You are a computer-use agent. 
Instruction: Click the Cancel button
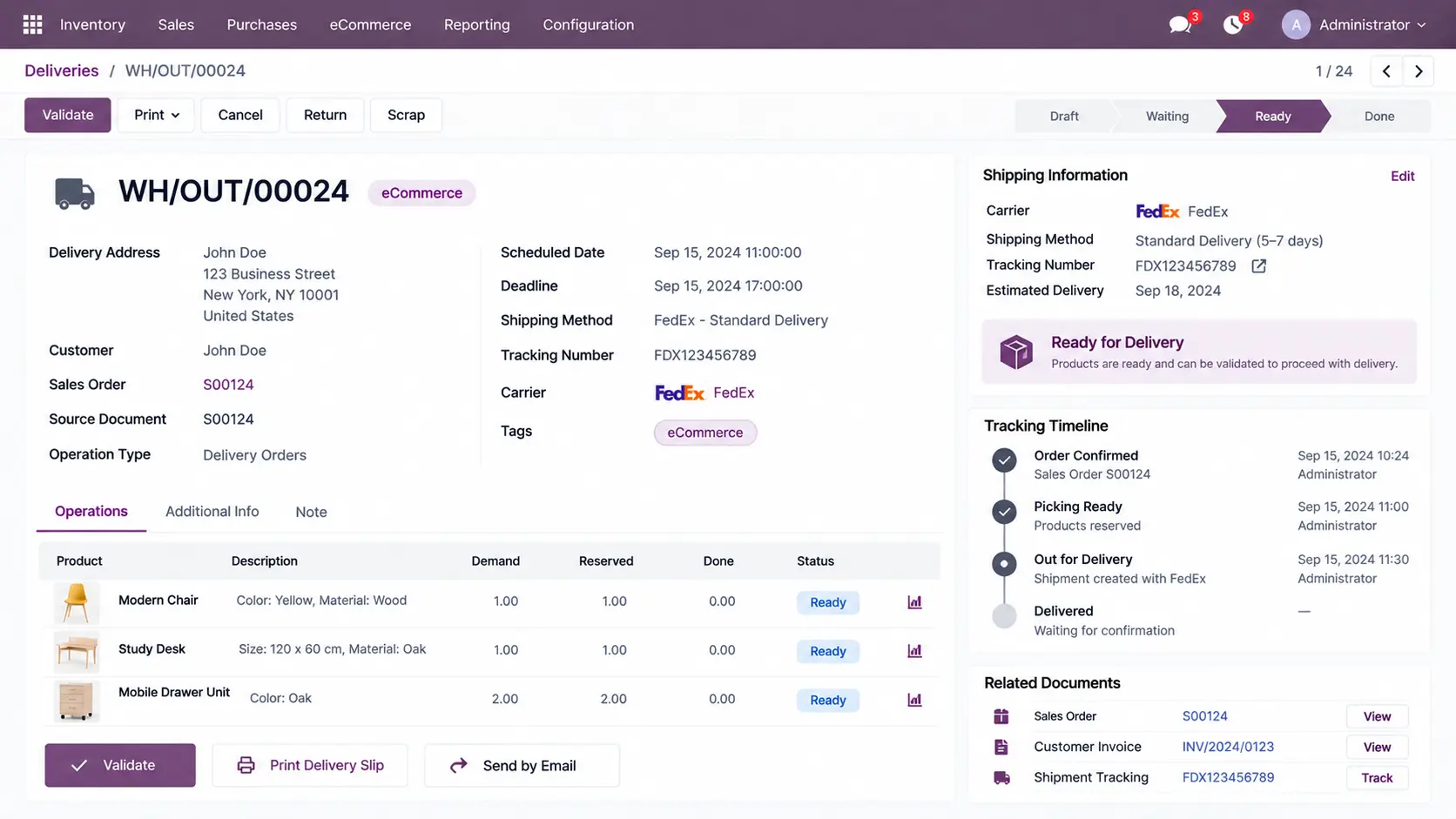pos(240,115)
